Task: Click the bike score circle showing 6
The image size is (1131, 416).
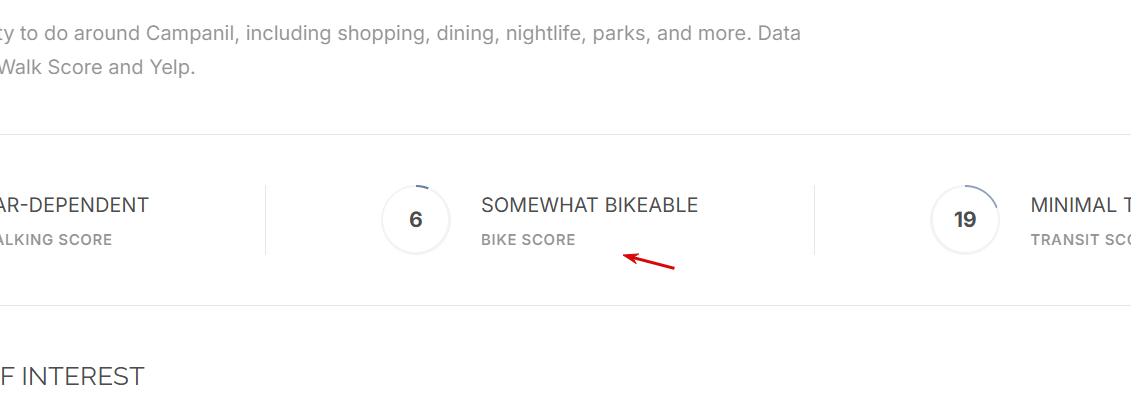Action: click(416, 220)
